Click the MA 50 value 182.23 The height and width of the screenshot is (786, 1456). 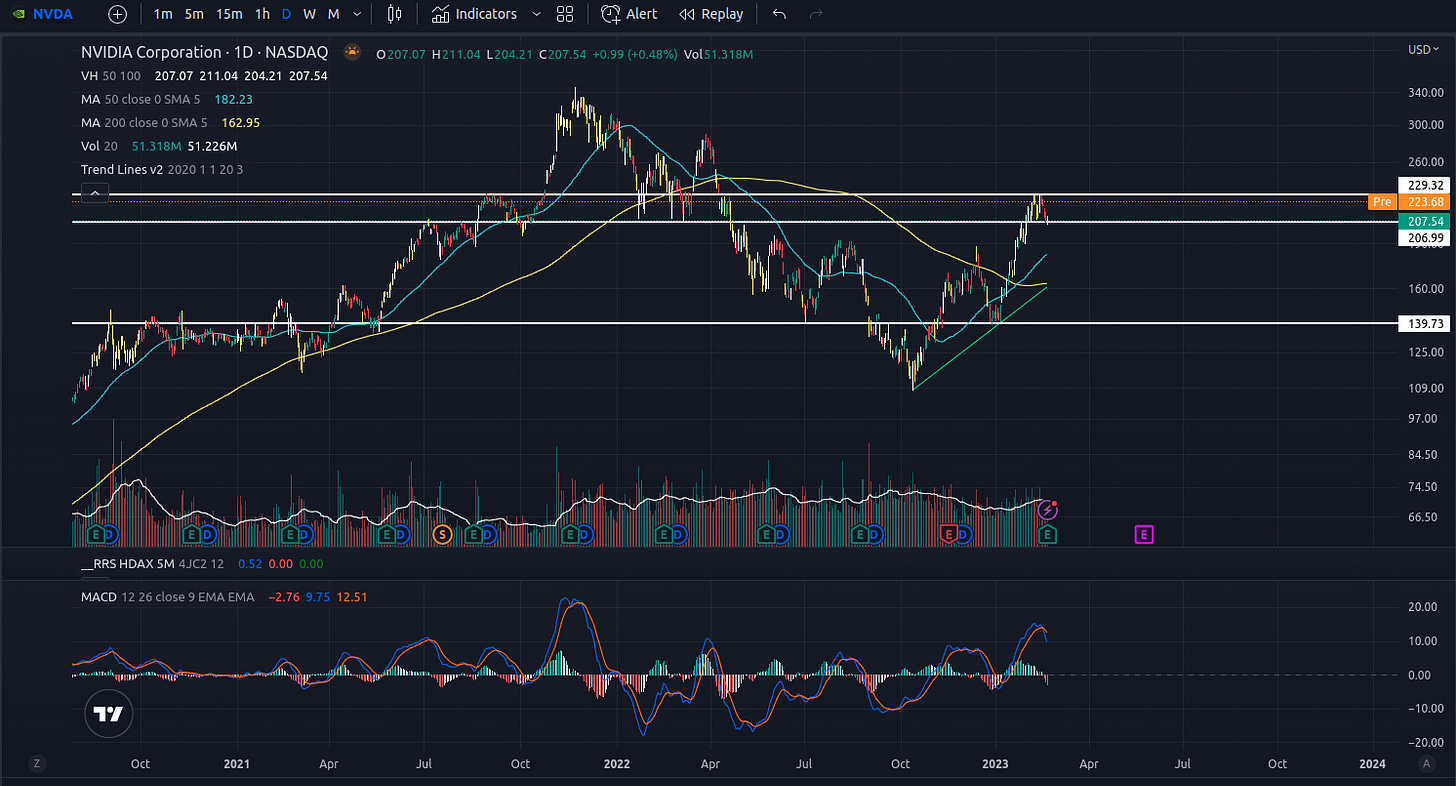233,99
